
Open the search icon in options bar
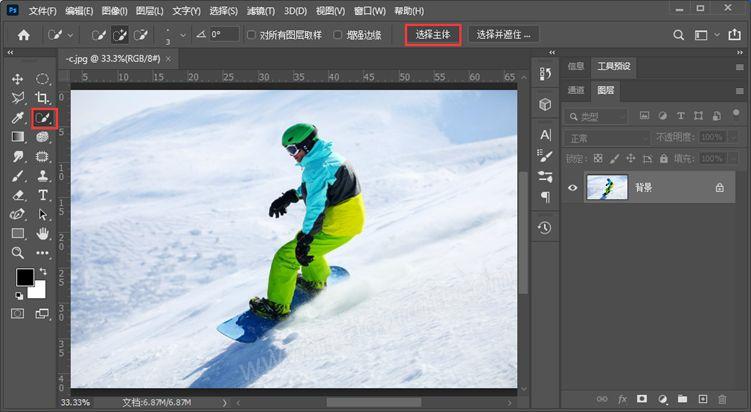[x=678, y=35]
